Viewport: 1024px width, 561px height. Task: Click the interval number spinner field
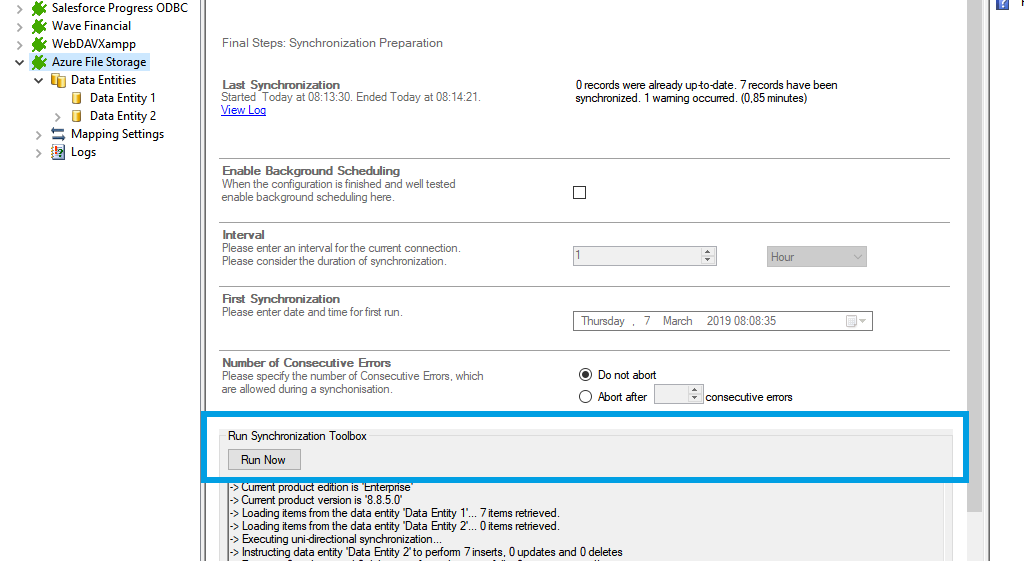(637, 256)
